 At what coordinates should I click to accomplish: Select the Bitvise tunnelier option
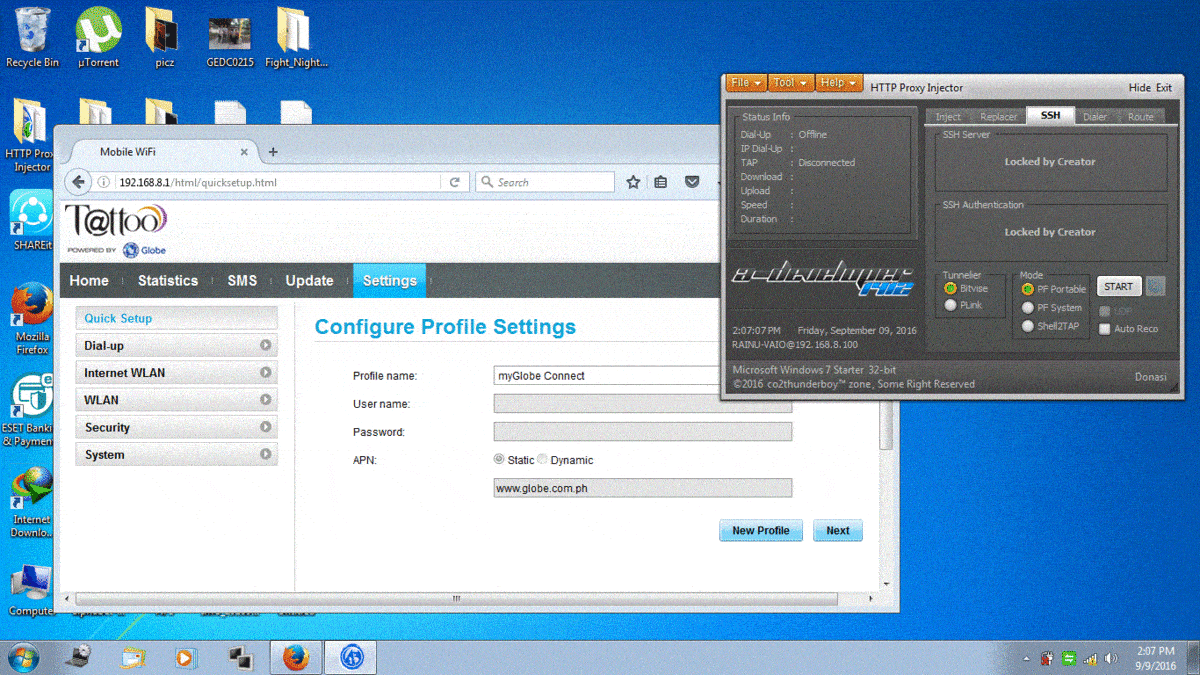950,288
